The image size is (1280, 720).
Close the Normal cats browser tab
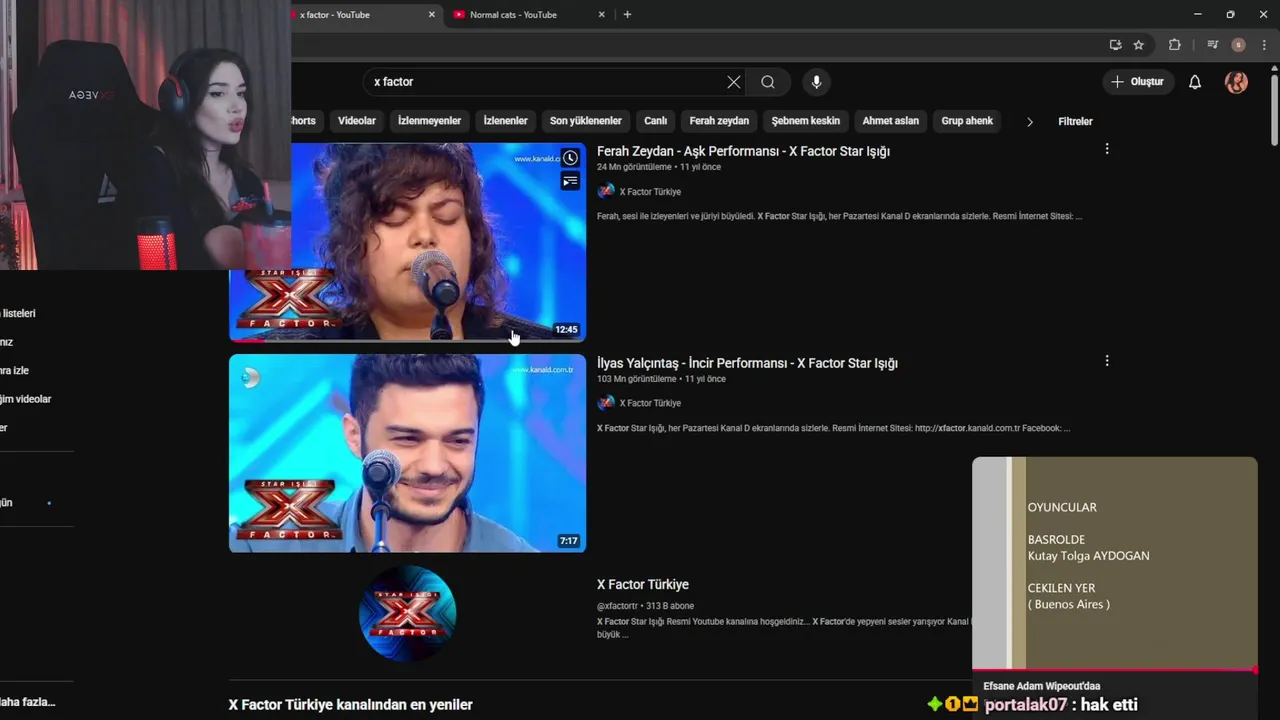[601, 15]
